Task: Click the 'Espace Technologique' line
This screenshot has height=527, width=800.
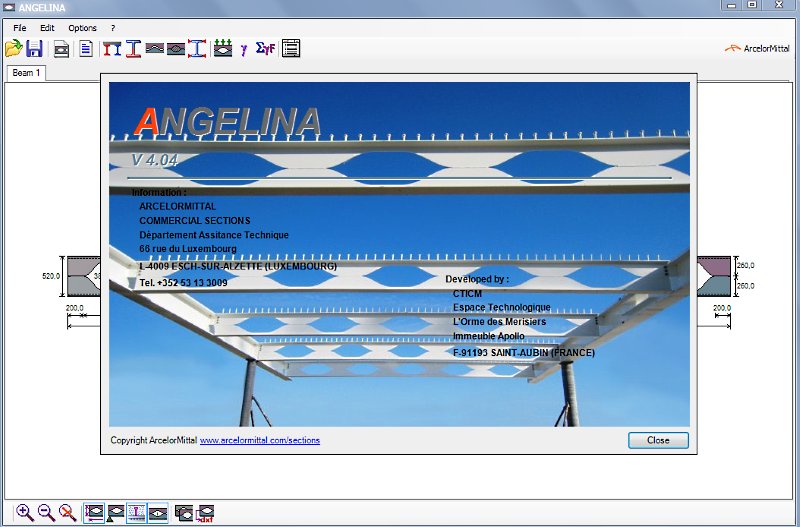Action: coord(502,307)
